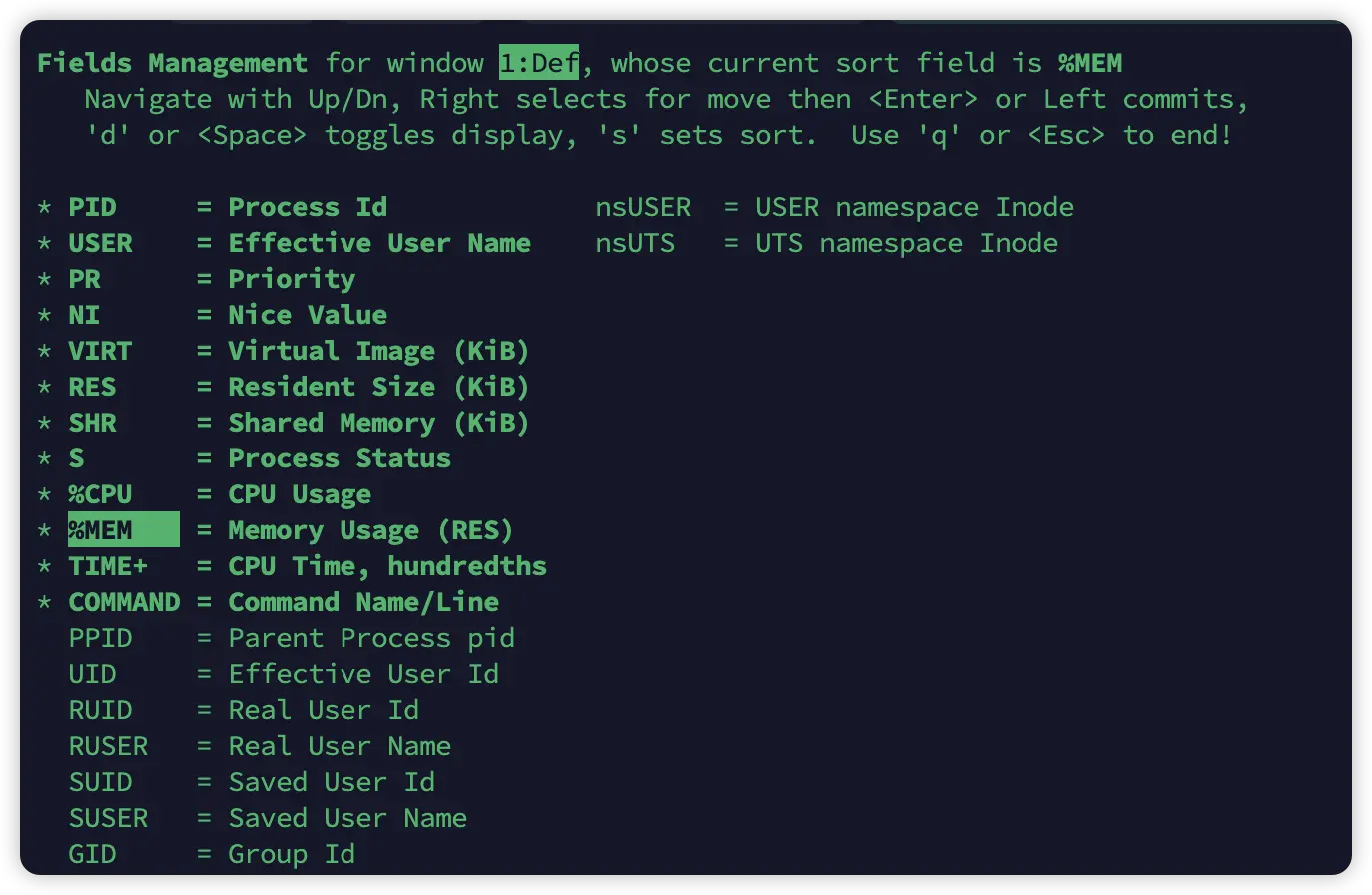Click the Process Status description text
The height and width of the screenshot is (895, 1372).
point(340,458)
